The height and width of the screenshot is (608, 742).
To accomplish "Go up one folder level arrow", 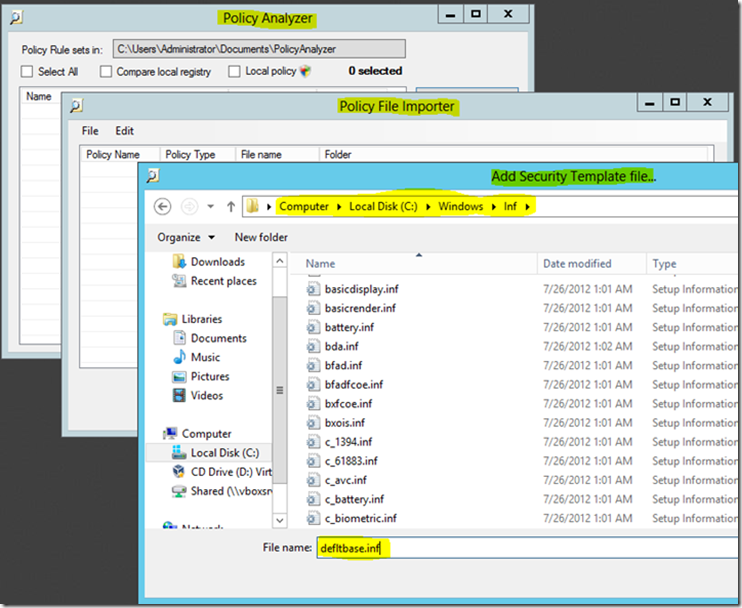I will click(x=231, y=207).
